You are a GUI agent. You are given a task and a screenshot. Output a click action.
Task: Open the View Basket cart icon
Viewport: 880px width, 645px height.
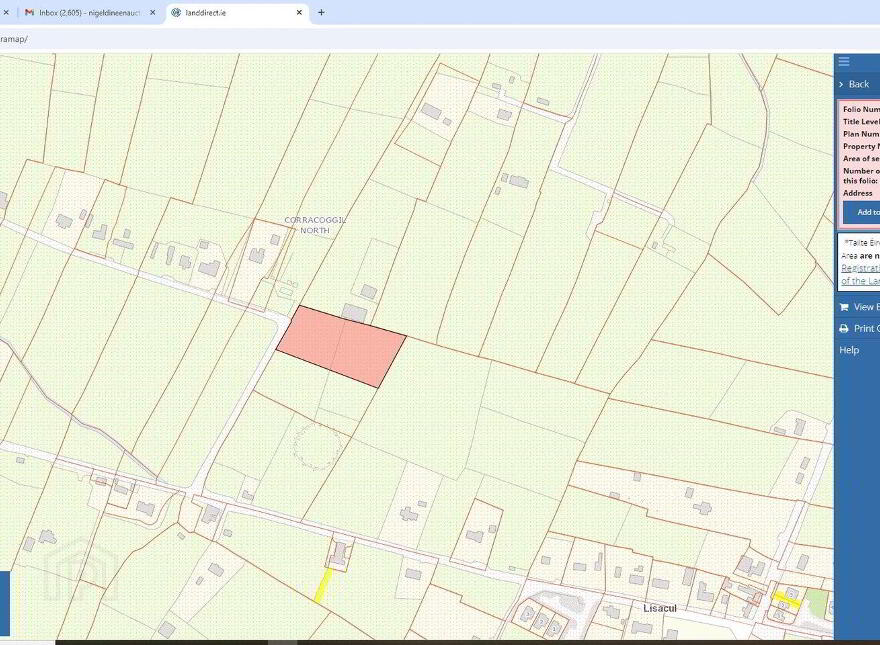pos(844,307)
